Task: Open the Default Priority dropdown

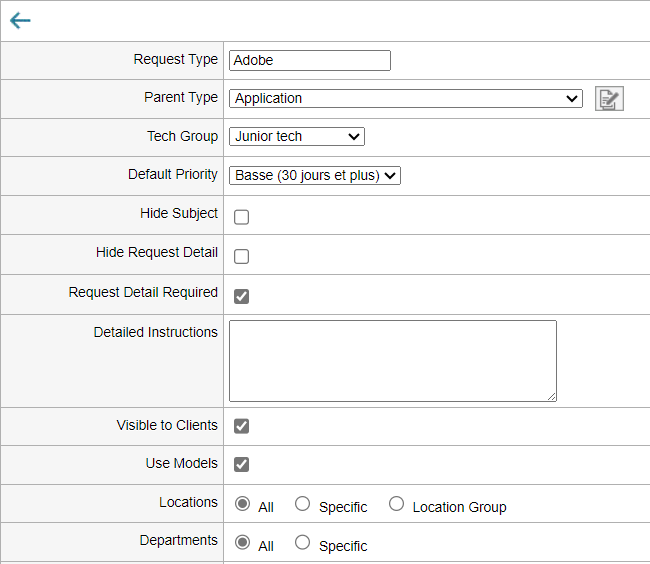Action: [x=314, y=175]
